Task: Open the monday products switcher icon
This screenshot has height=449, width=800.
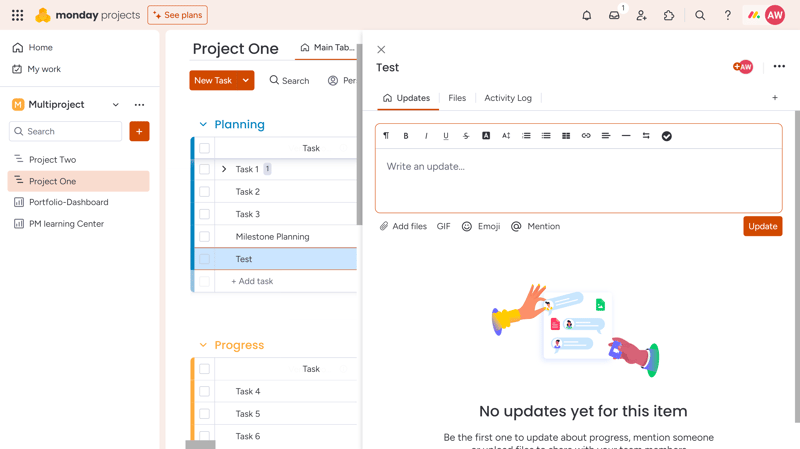Action: click(x=754, y=15)
